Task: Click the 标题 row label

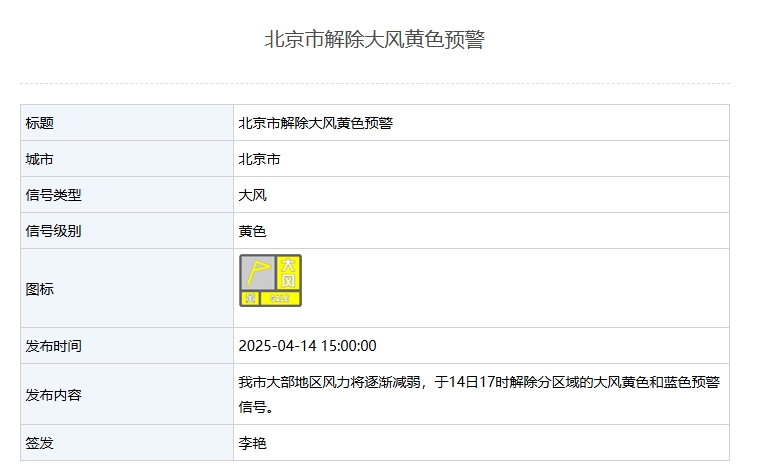Action: point(40,123)
